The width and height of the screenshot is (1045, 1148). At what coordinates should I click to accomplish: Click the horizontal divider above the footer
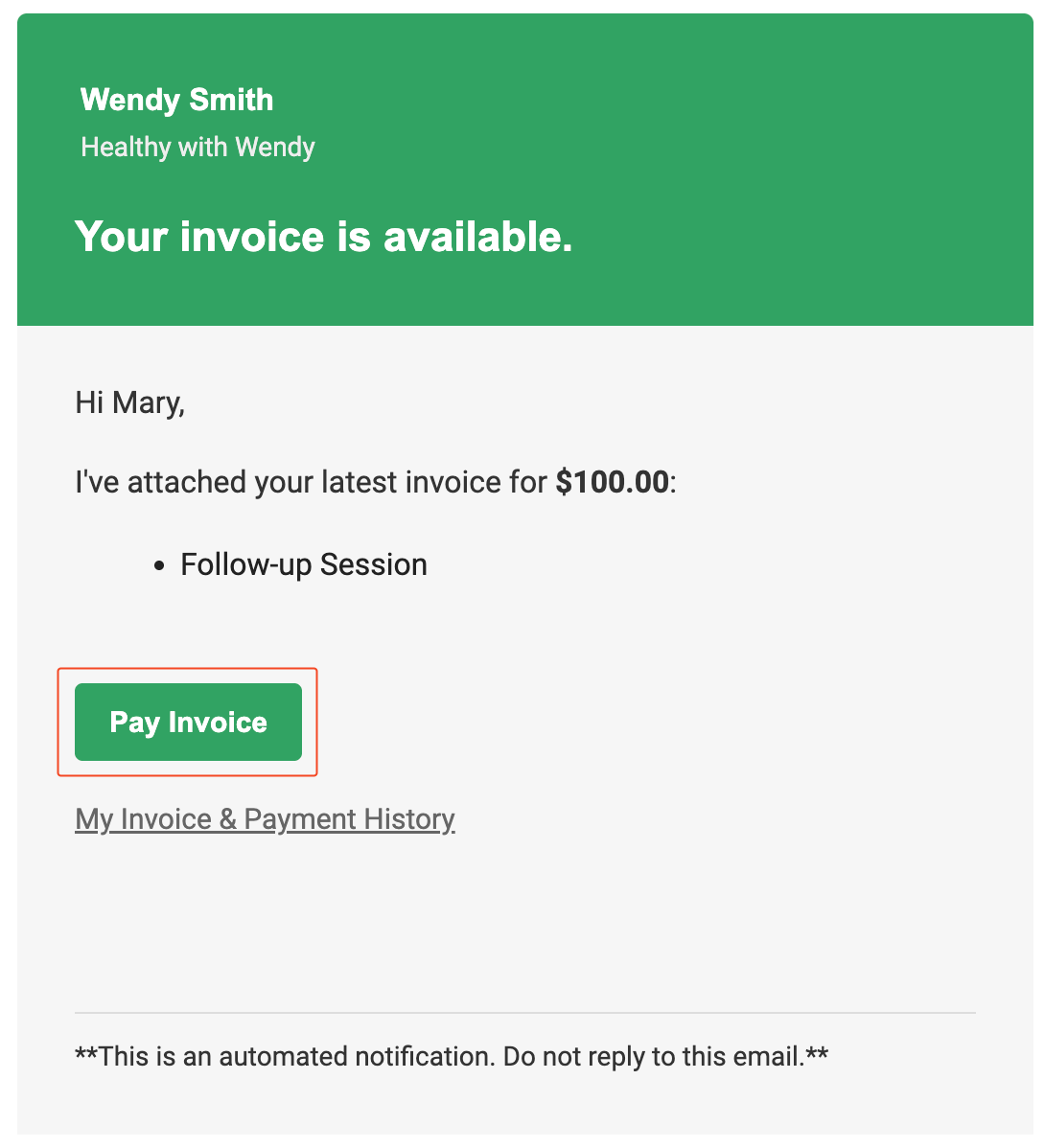(524, 1012)
